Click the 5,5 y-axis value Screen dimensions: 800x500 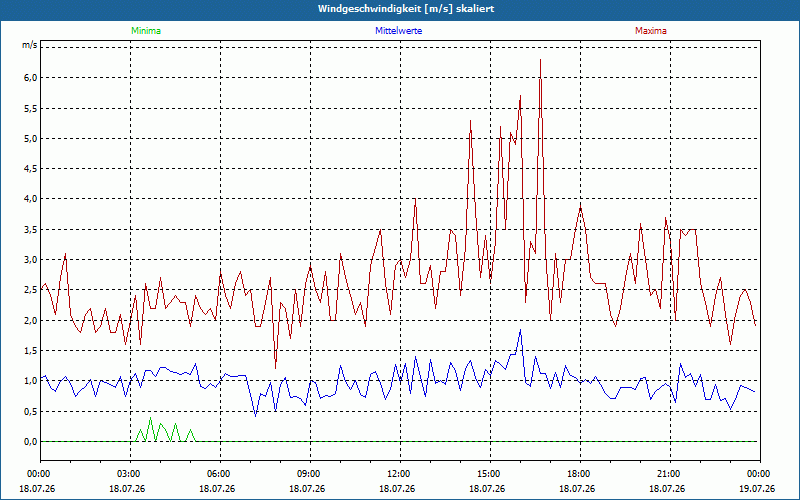[x=31, y=108]
